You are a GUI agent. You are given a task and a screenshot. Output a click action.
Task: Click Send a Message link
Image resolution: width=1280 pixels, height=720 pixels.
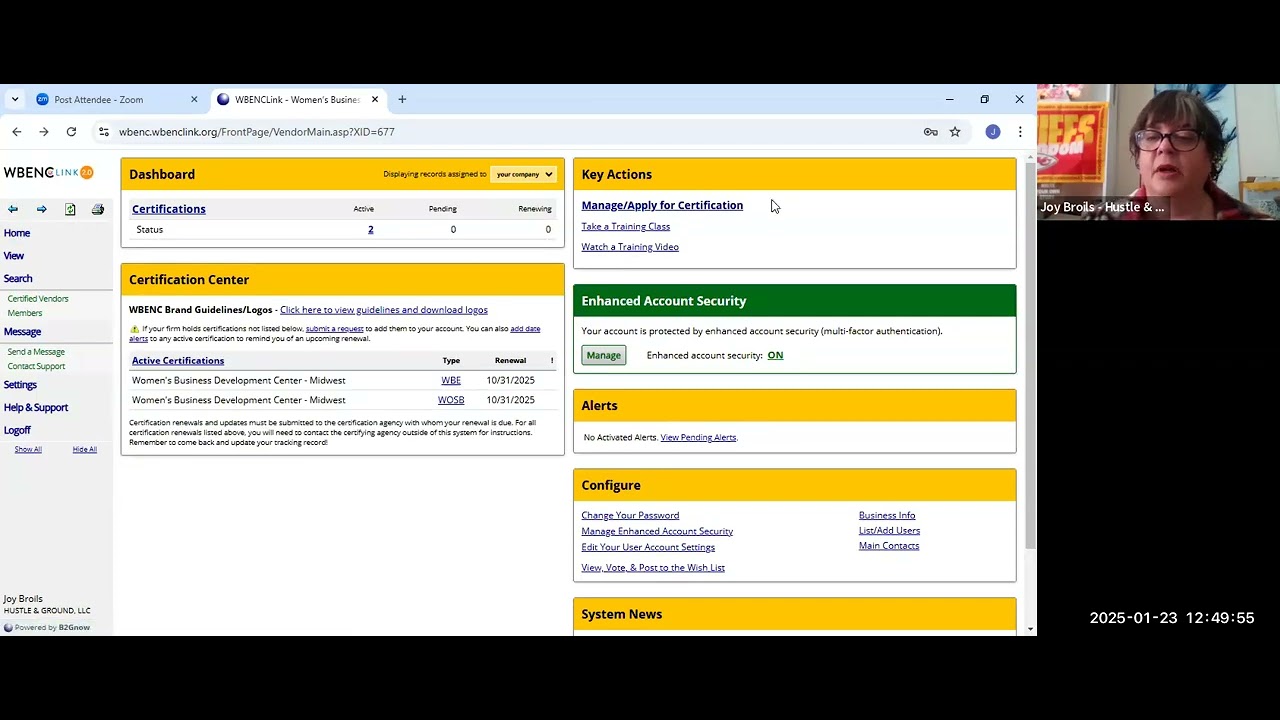click(x=36, y=352)
